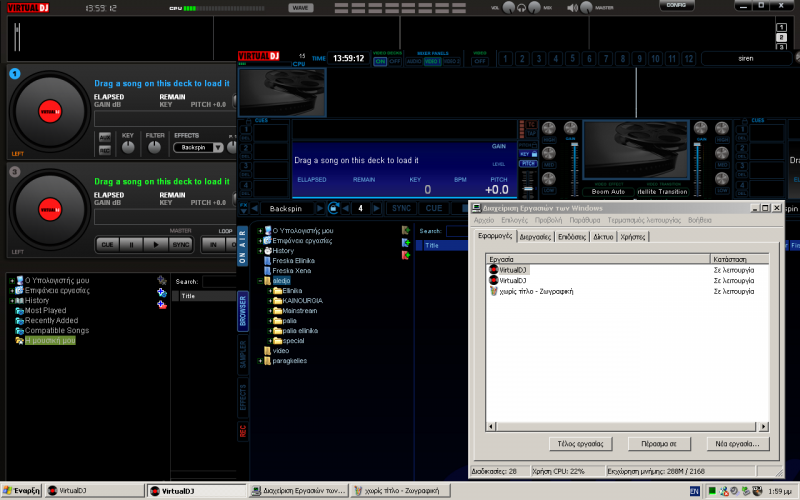Click the blue plus icon right of Επιφάνεια εργασίας
Viewport: 800px width, 500px height.
click(162, 292)
